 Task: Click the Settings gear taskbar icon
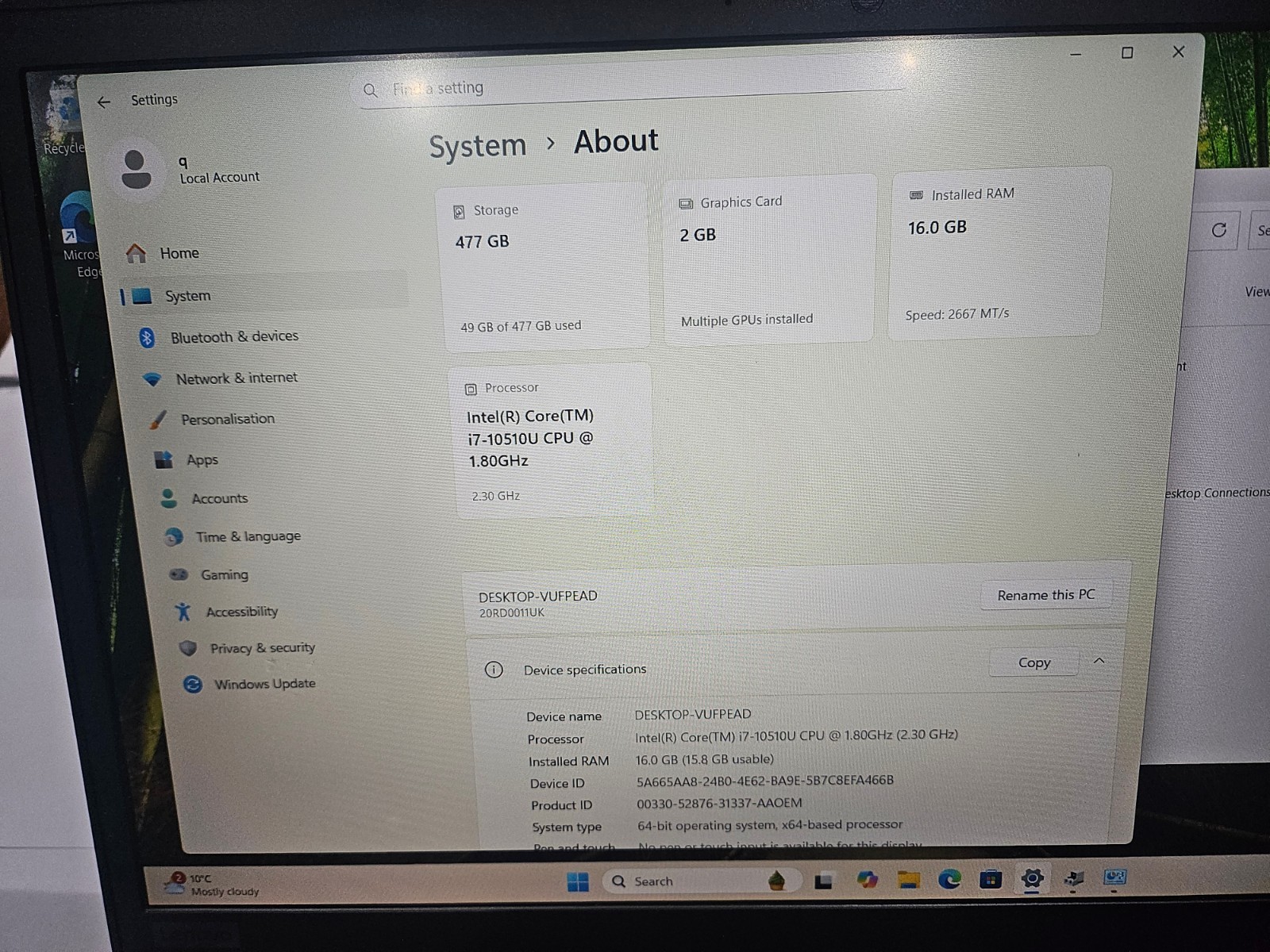(1032, 878)
